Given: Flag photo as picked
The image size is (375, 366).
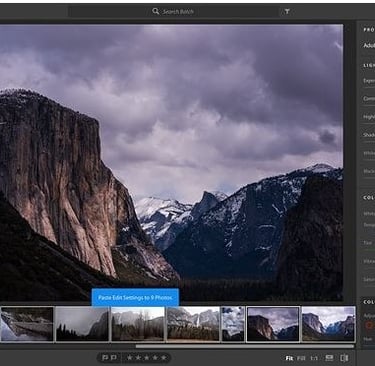Looking at the screenshot, I should (105, 358).
